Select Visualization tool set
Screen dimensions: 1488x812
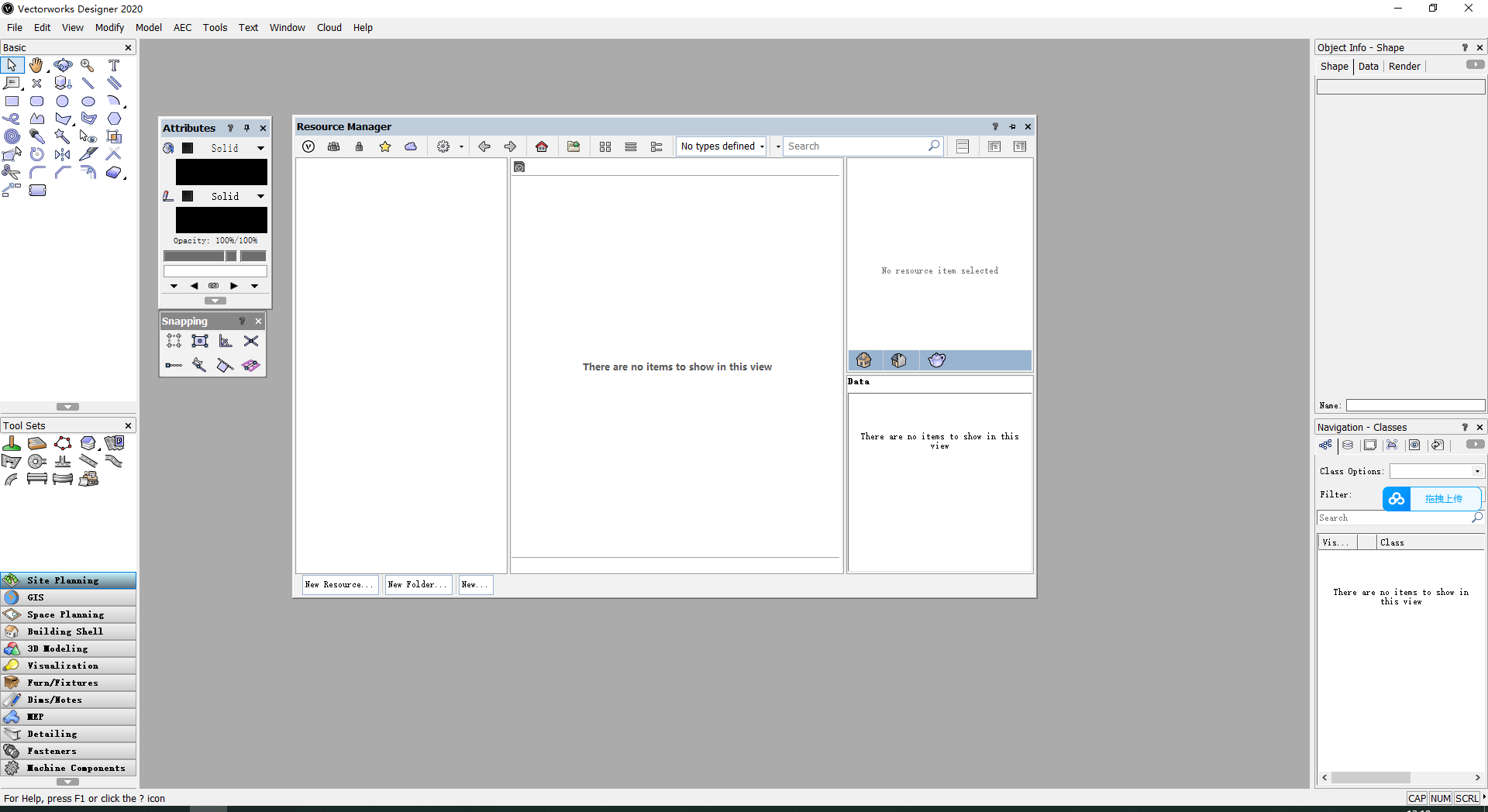pyautogui.click(x=68, y=666)
